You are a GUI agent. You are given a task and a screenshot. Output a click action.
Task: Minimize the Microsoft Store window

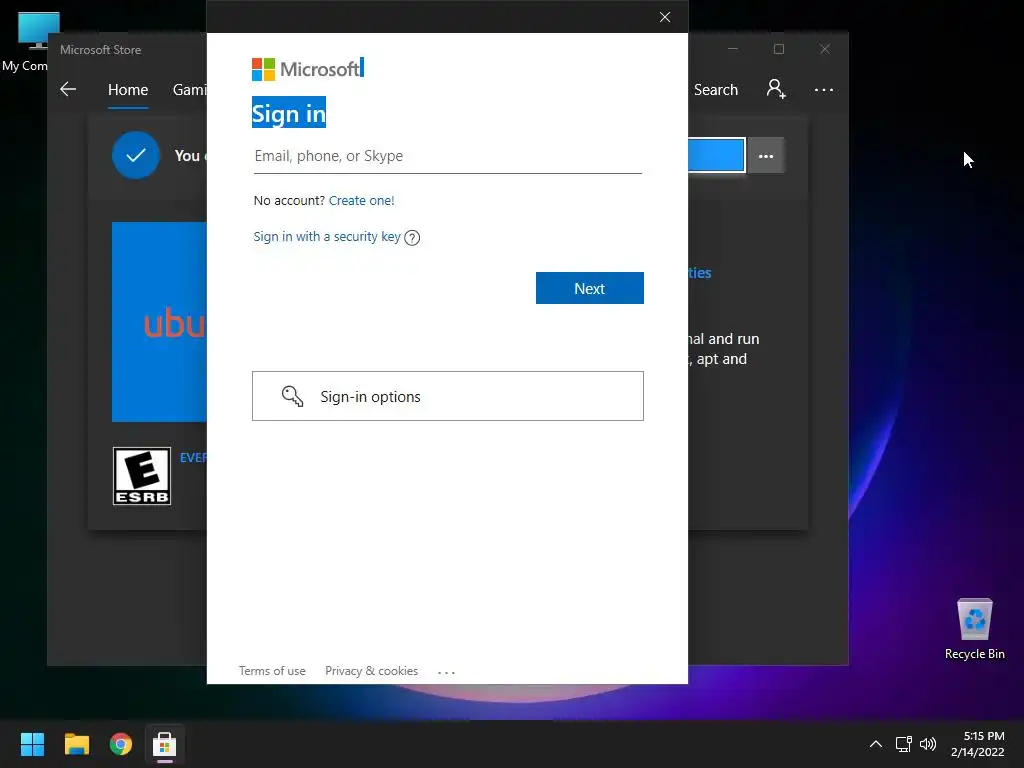pos(733,49)
